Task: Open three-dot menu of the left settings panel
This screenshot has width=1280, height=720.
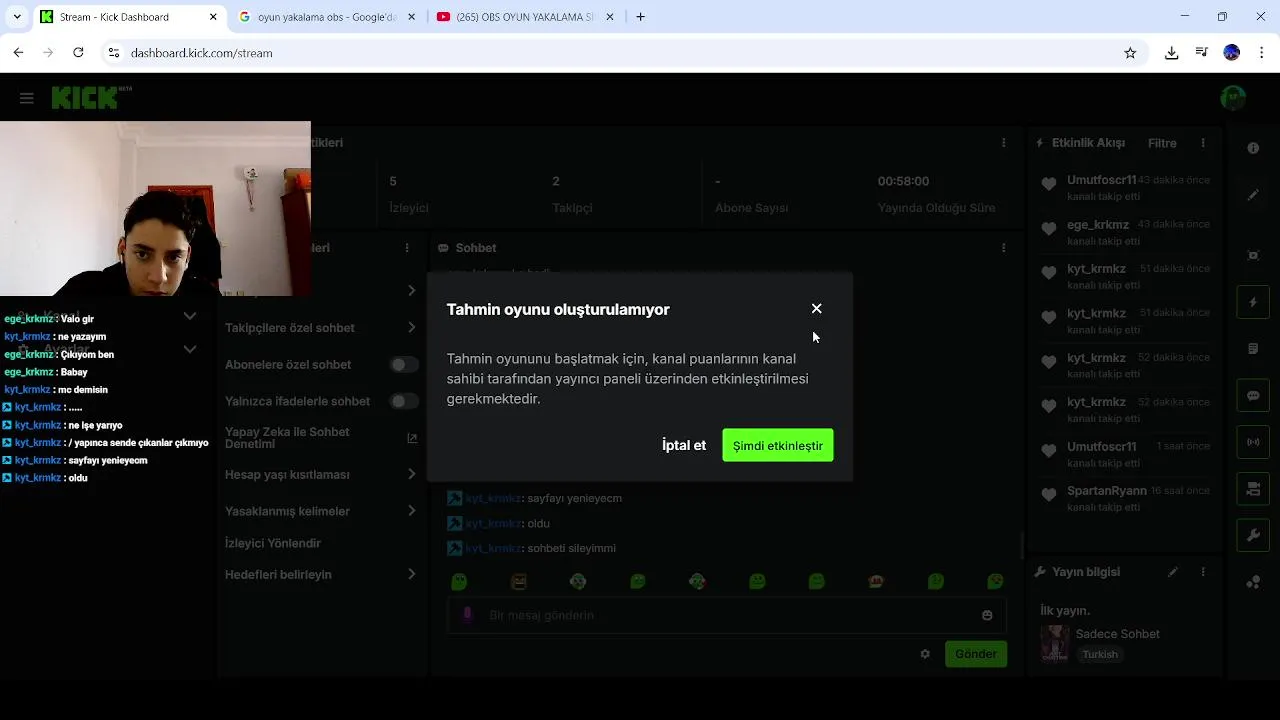Action: [406, 248]
